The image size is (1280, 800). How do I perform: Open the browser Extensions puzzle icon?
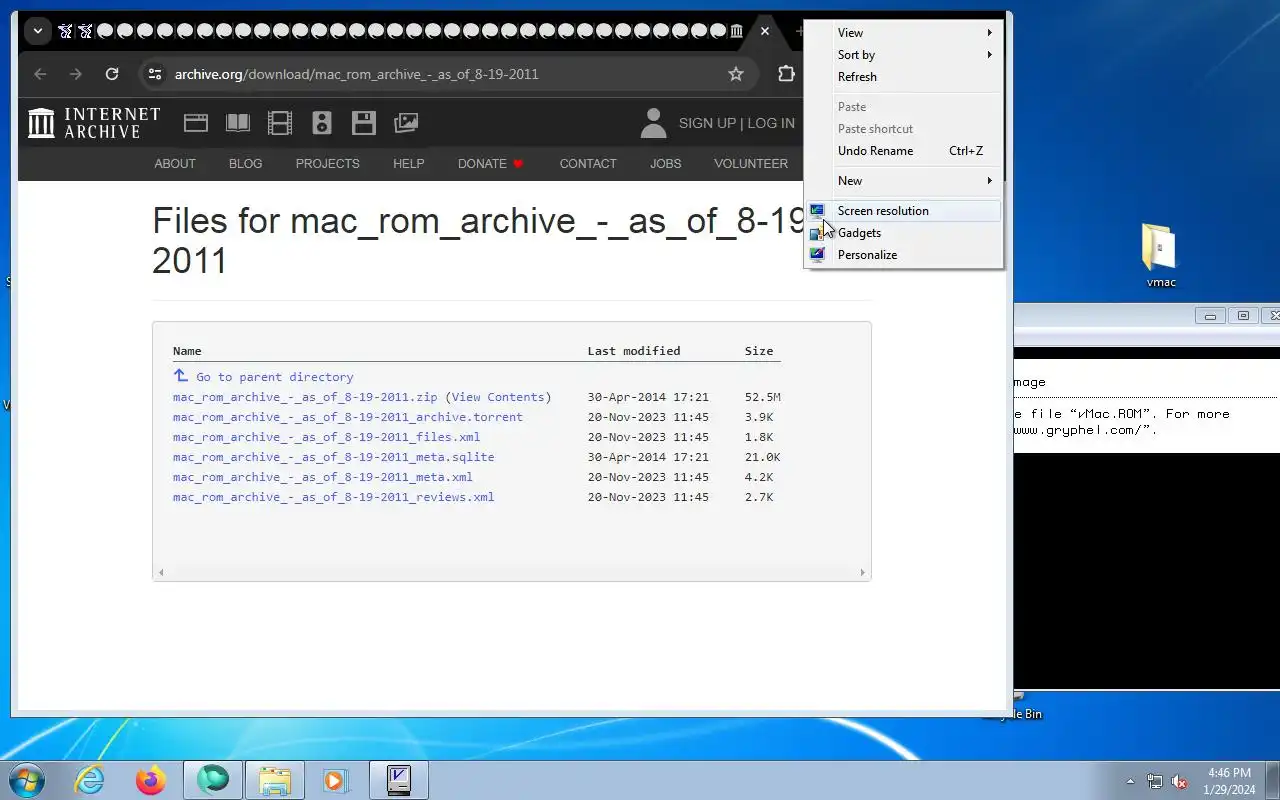[786, 74]
